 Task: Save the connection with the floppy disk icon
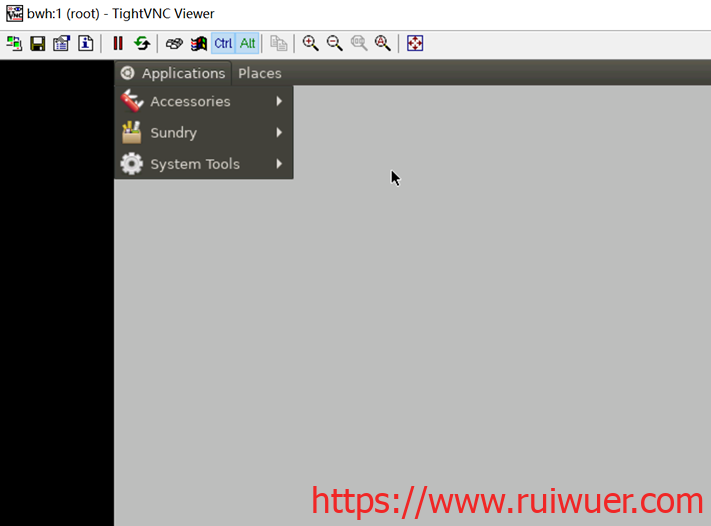(38, 43)
